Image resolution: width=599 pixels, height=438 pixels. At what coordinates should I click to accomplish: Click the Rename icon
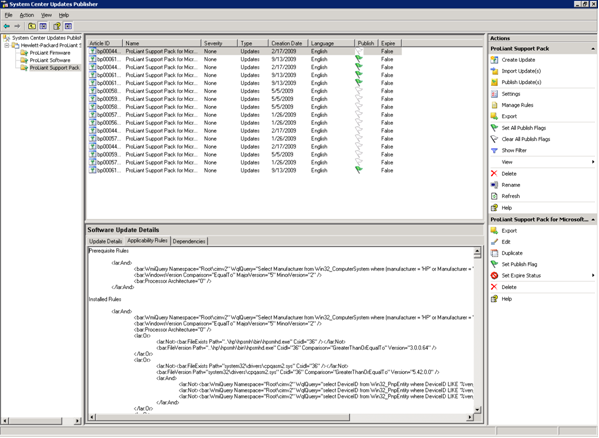(x=494, y=185)
